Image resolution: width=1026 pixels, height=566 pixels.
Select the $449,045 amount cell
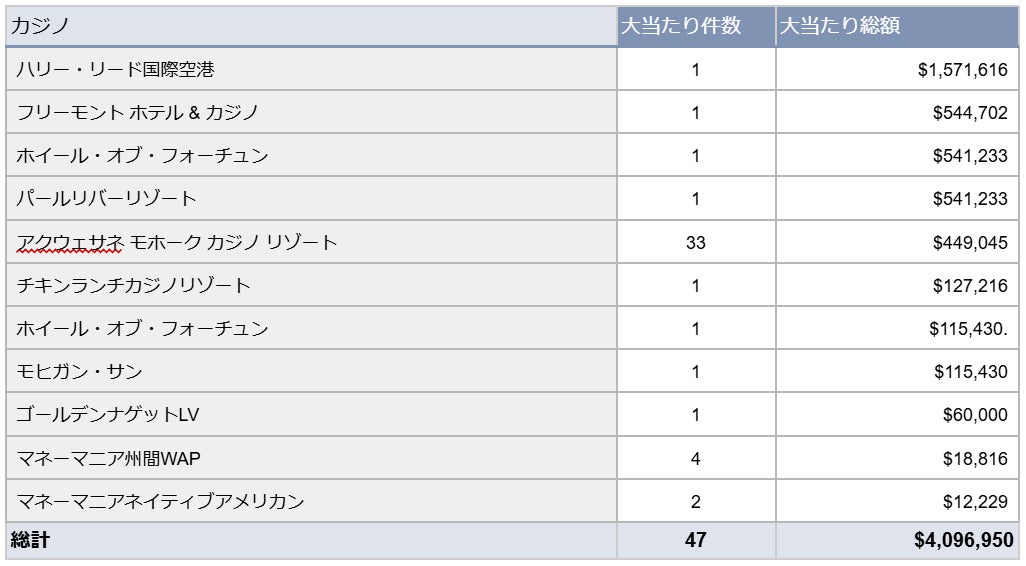pos(969,243)
